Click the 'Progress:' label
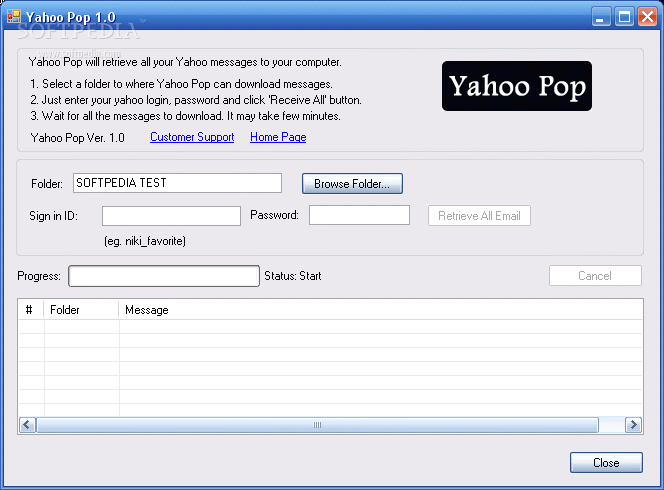 39,276
